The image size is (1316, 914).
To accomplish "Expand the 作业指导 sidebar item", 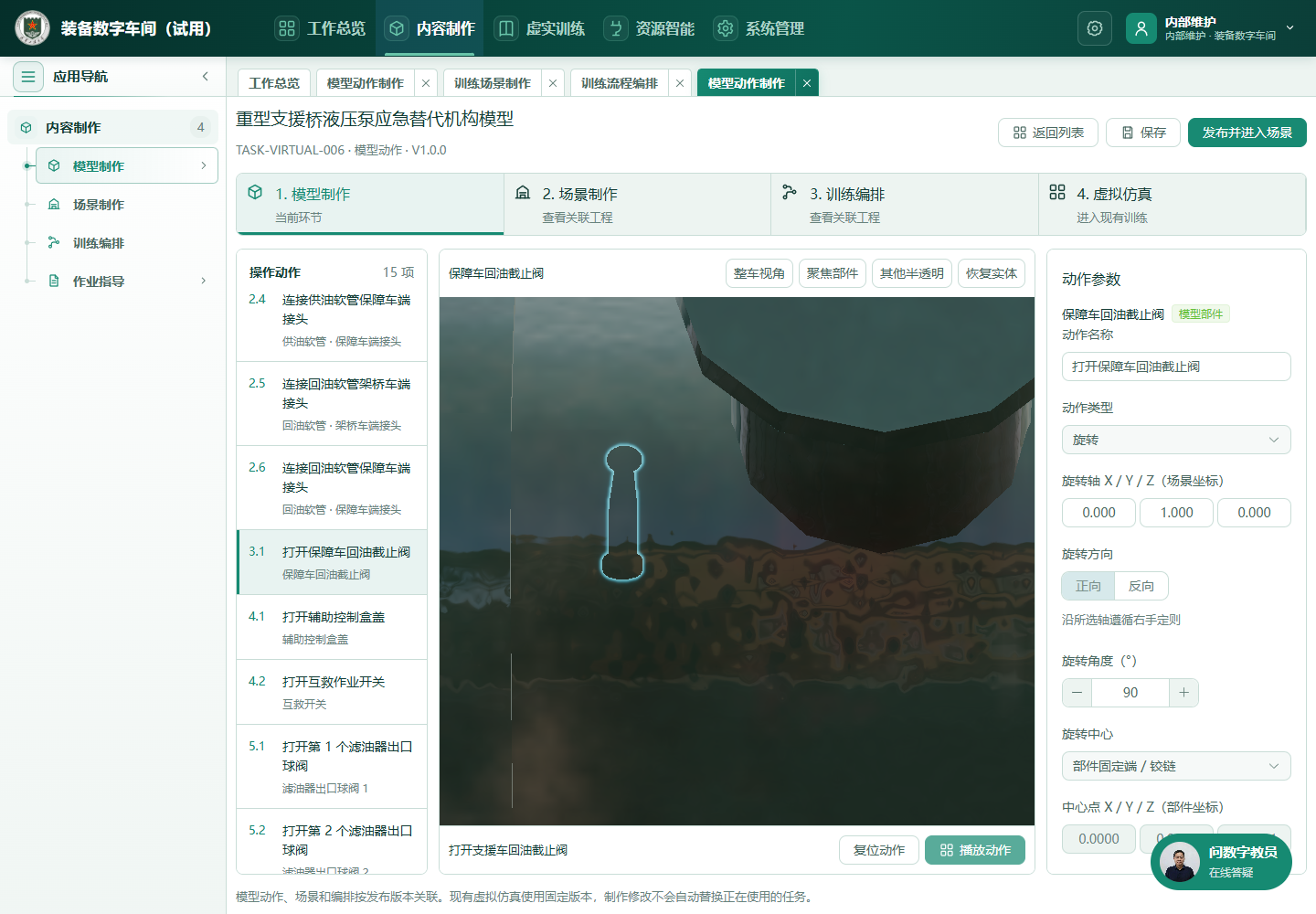I will click(126, 282).
